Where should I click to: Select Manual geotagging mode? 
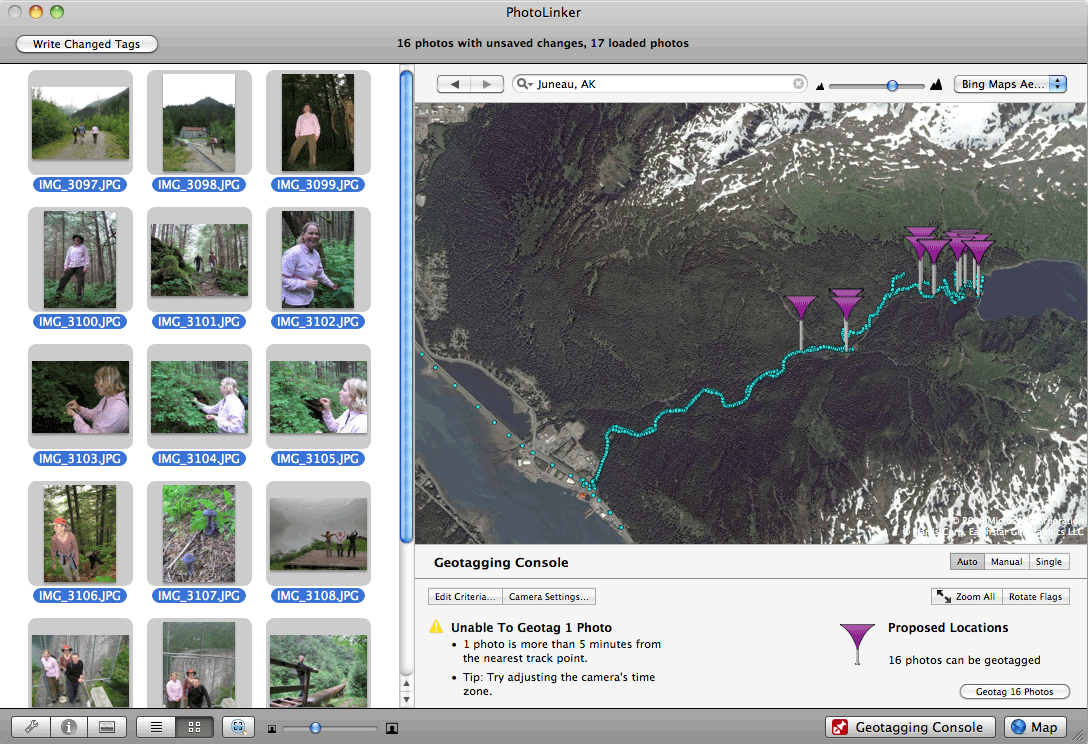coord(1006,561)
